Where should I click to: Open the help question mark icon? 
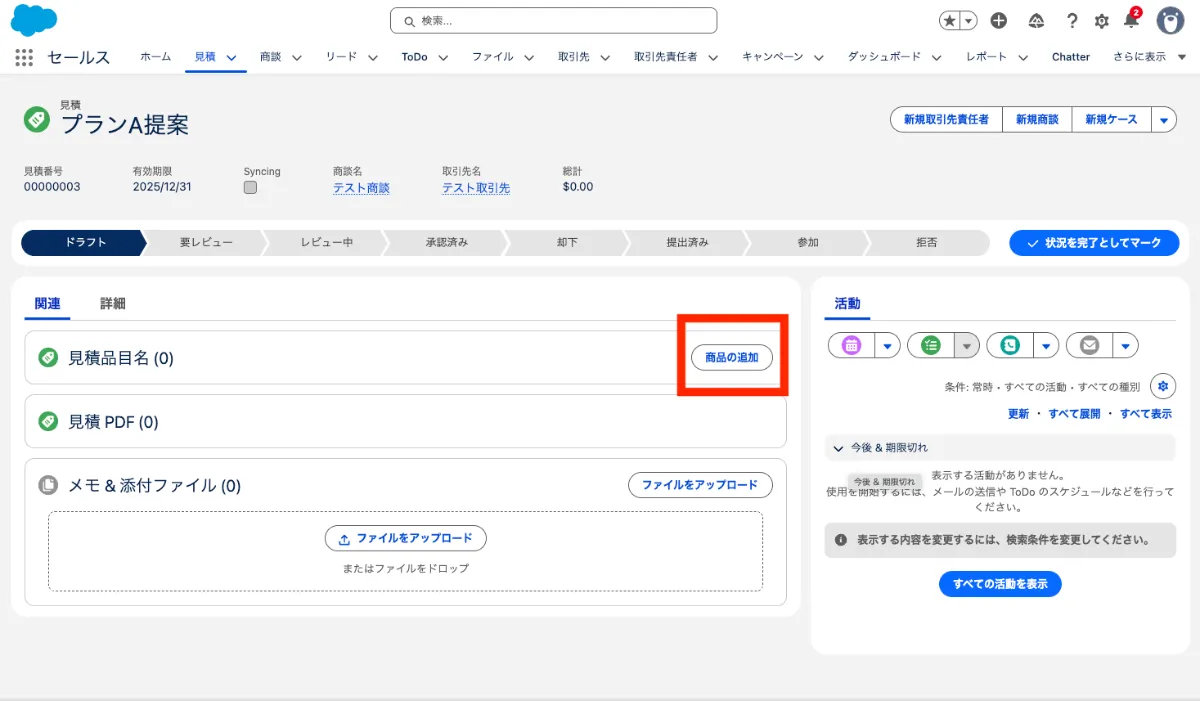1072,20
